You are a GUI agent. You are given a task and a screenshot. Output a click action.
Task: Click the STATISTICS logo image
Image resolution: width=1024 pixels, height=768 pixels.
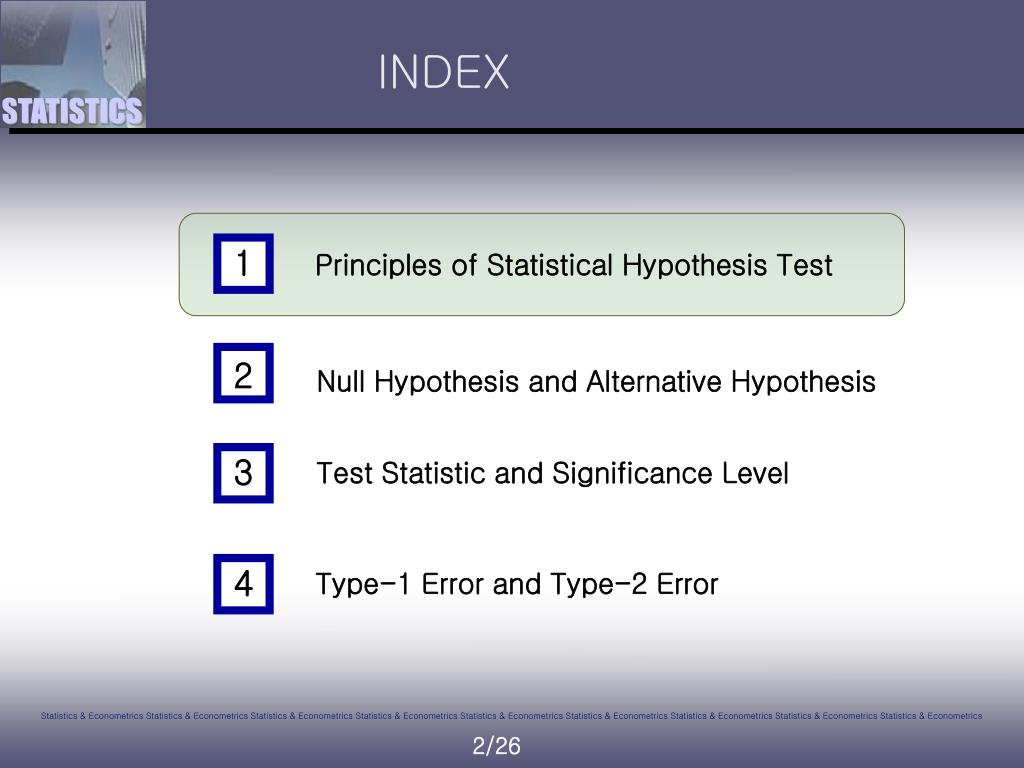(x=73, y=64)
